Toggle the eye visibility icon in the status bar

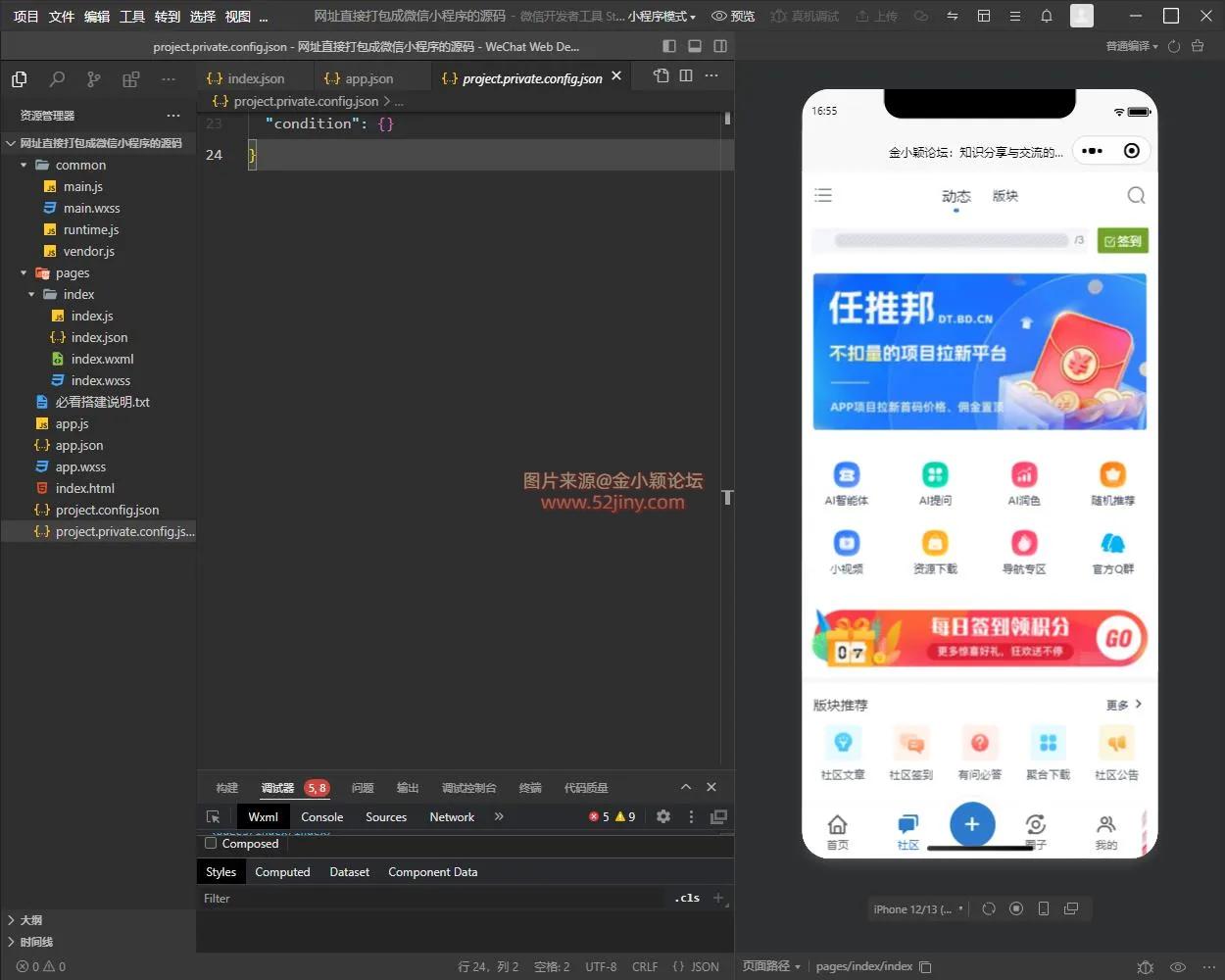click(1177, 966)
